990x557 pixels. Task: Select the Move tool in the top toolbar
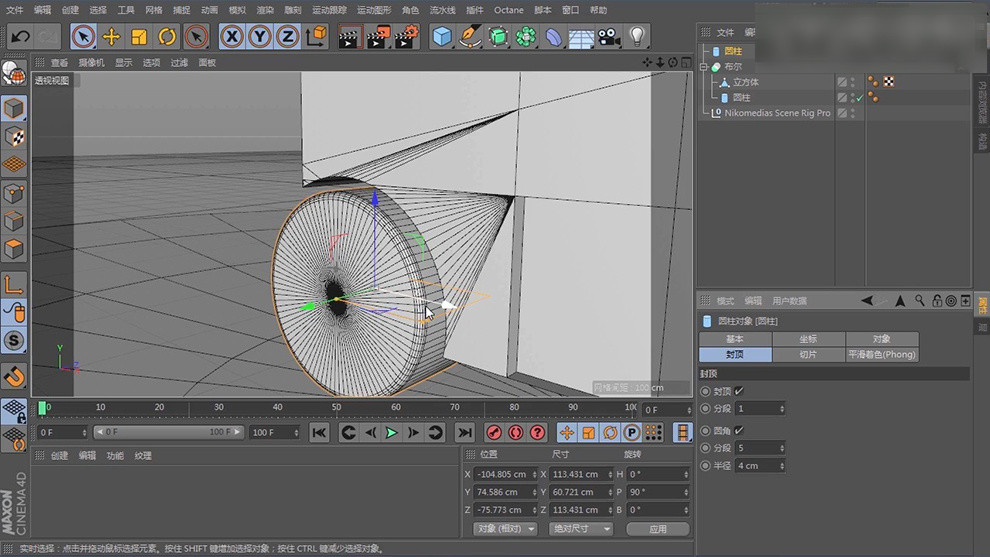click(x=111, y=37)
